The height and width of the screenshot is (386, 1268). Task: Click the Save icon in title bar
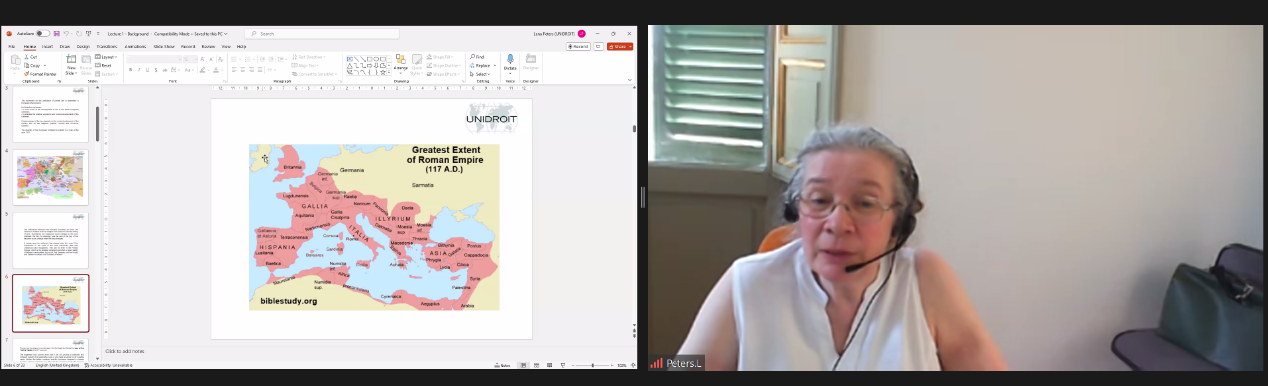57,33
